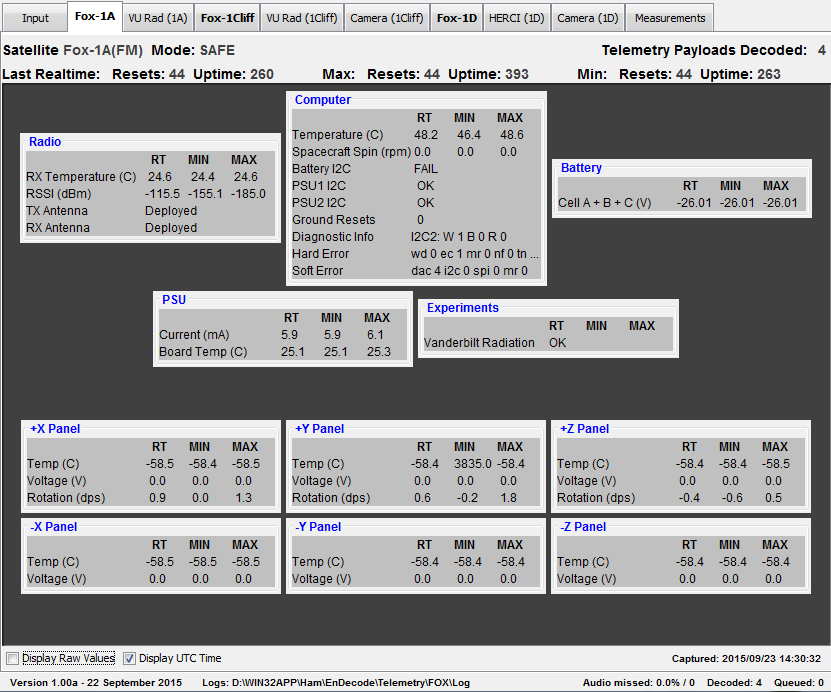Screen dimensions: 831x692
Task: Click the Diagnostic Info label
Action: (333, 236)
